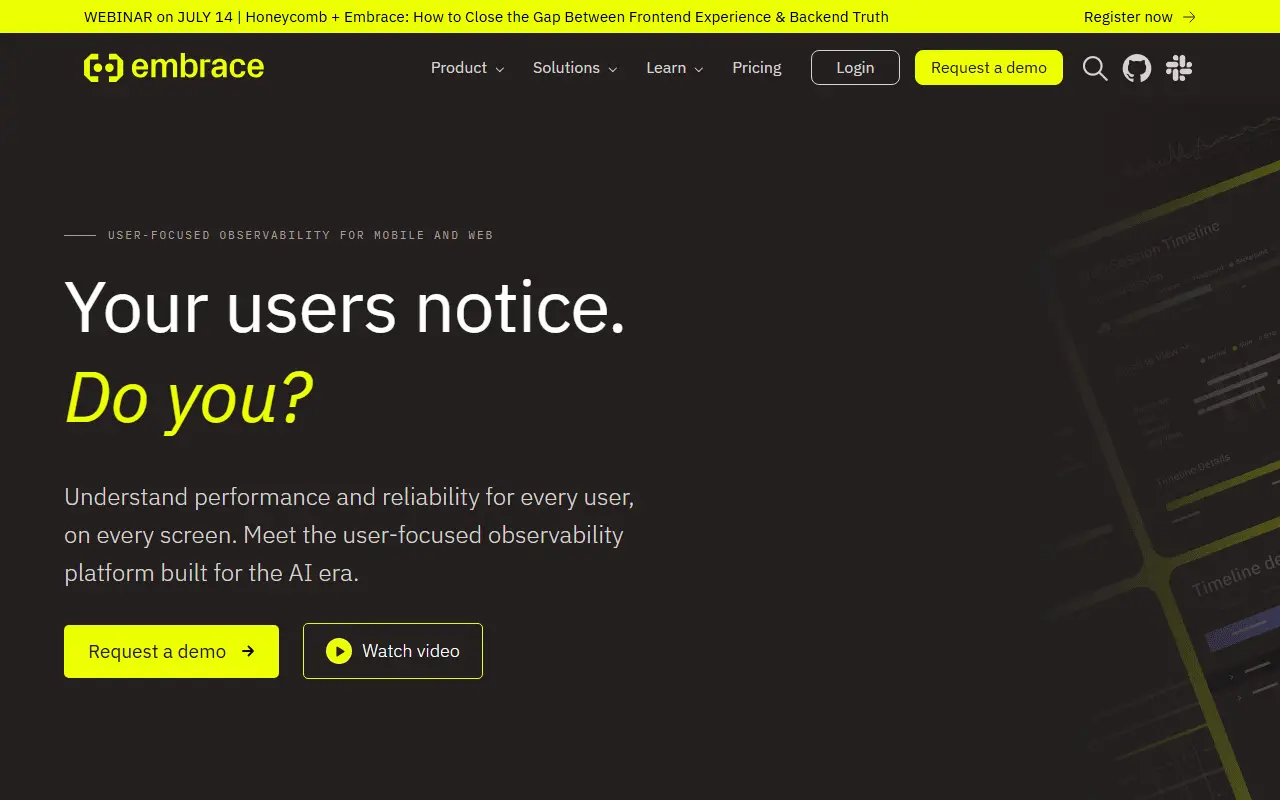Screen dimensions: 1280x800
Task: Click Request a demo in the navbar
Action: pyautogui.click(x=989, y=68)
